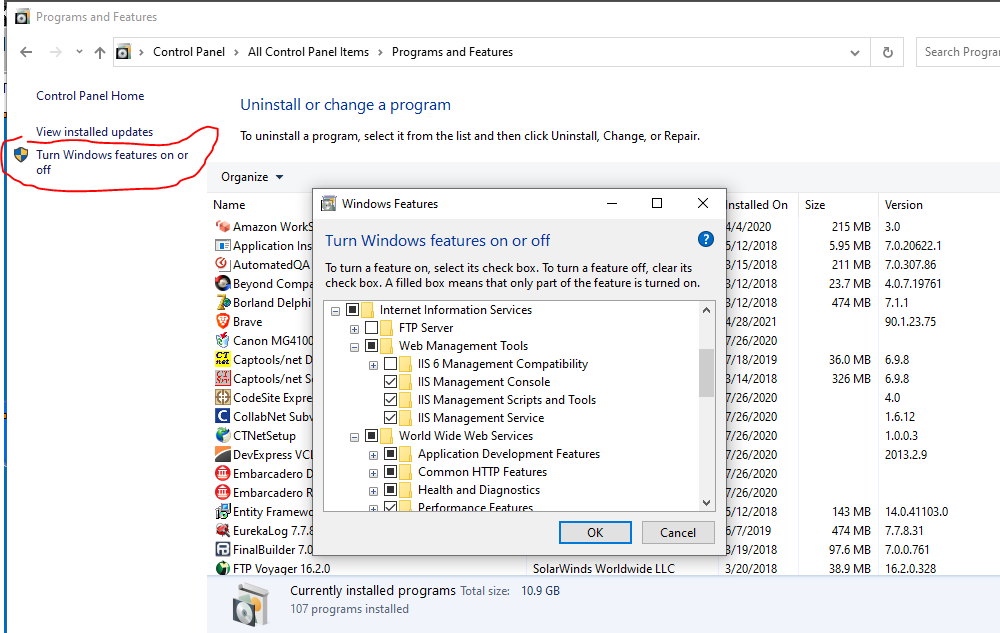Open View installed updates link
This screenshot has width=1000, height=633.
tap(94, 132)
